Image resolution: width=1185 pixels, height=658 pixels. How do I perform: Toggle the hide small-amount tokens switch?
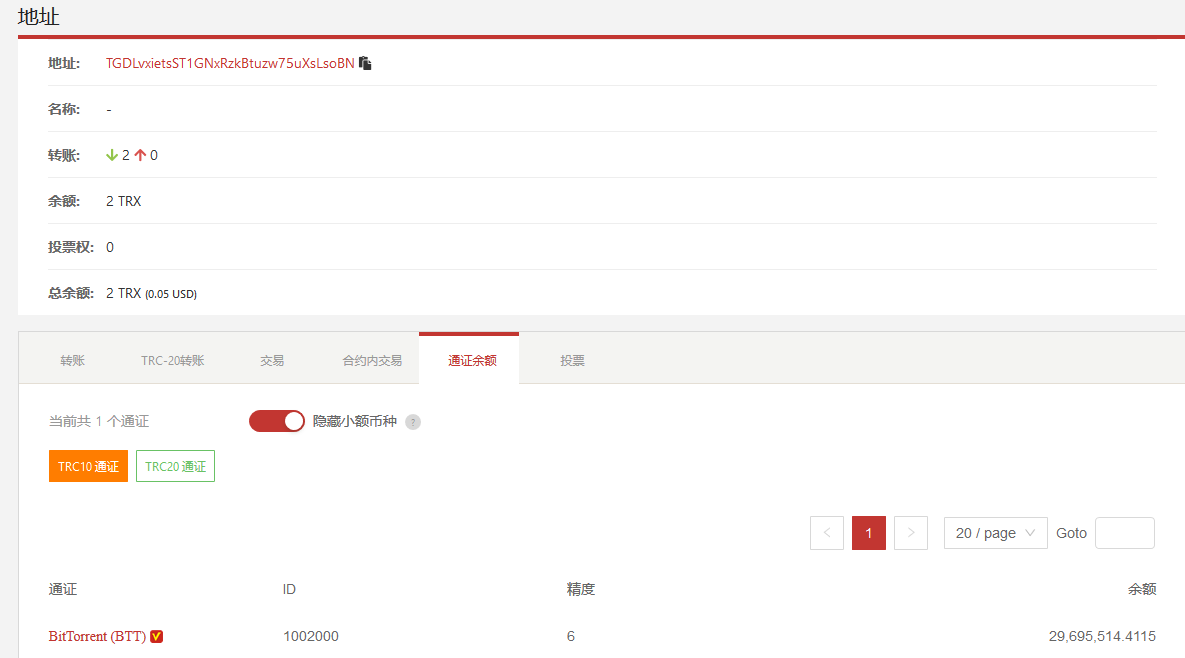(x=277, y=421)
